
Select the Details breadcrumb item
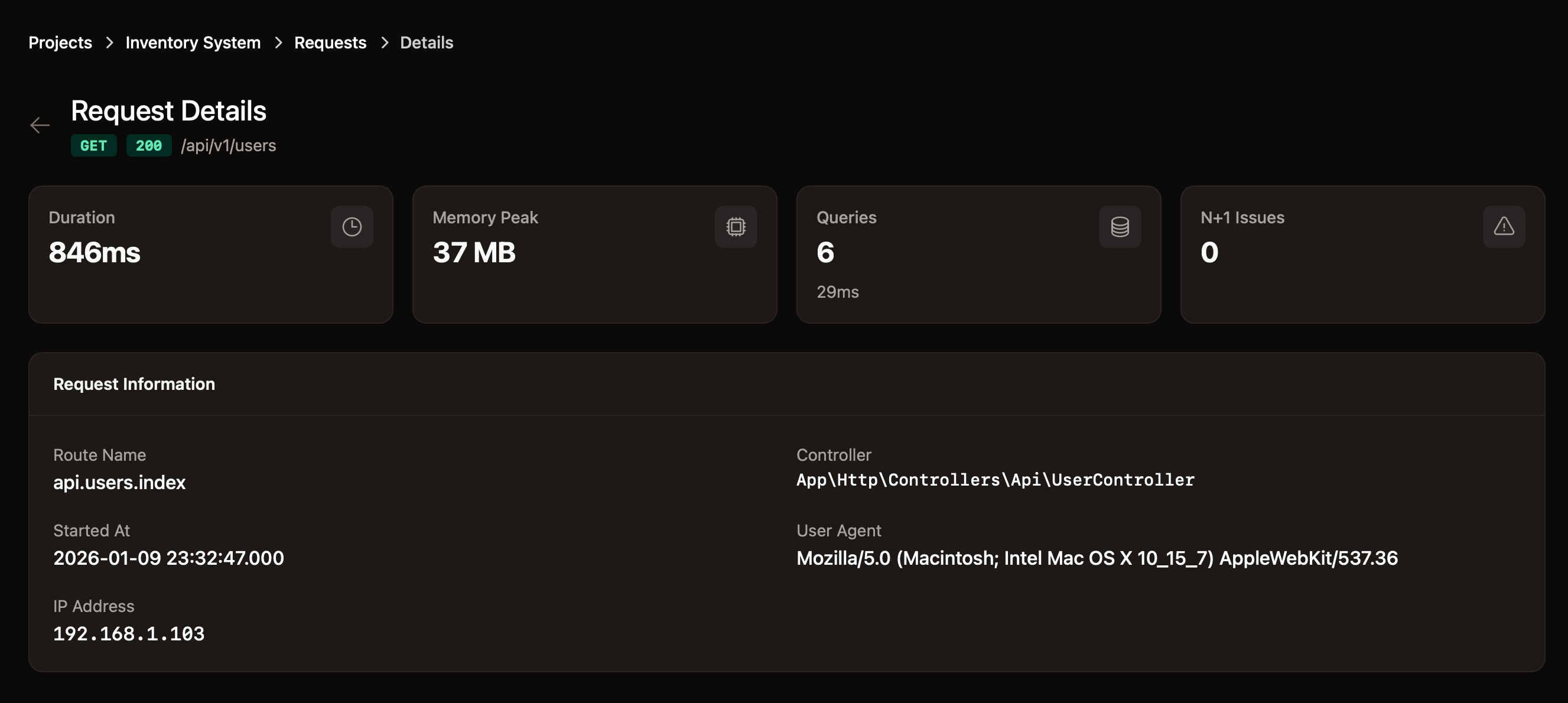pos(426,43)
